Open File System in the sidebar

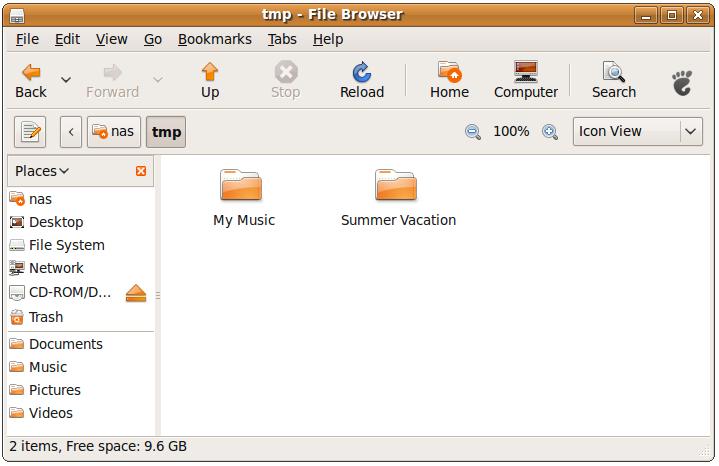point(81,245)
